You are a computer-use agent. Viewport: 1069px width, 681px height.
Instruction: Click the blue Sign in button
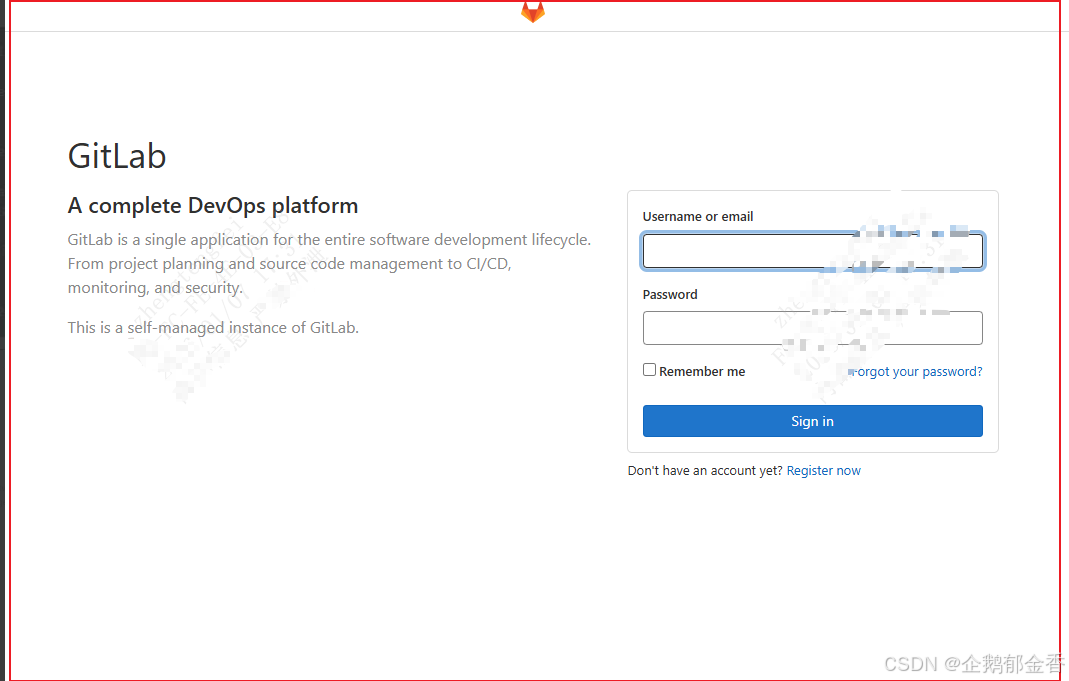[813, 421]
